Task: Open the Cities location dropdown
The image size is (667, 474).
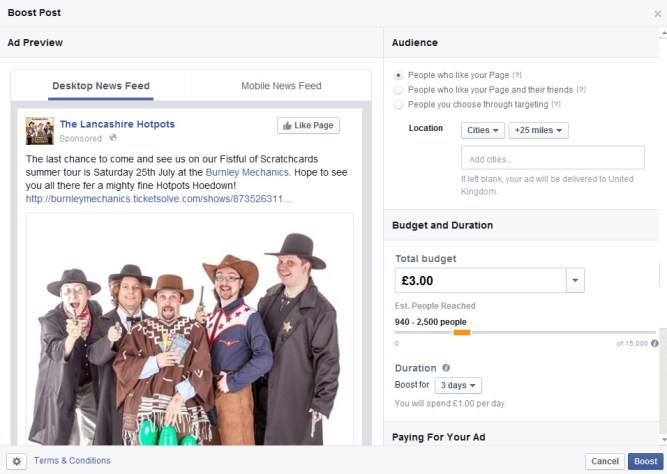Action: click(483, 130)
